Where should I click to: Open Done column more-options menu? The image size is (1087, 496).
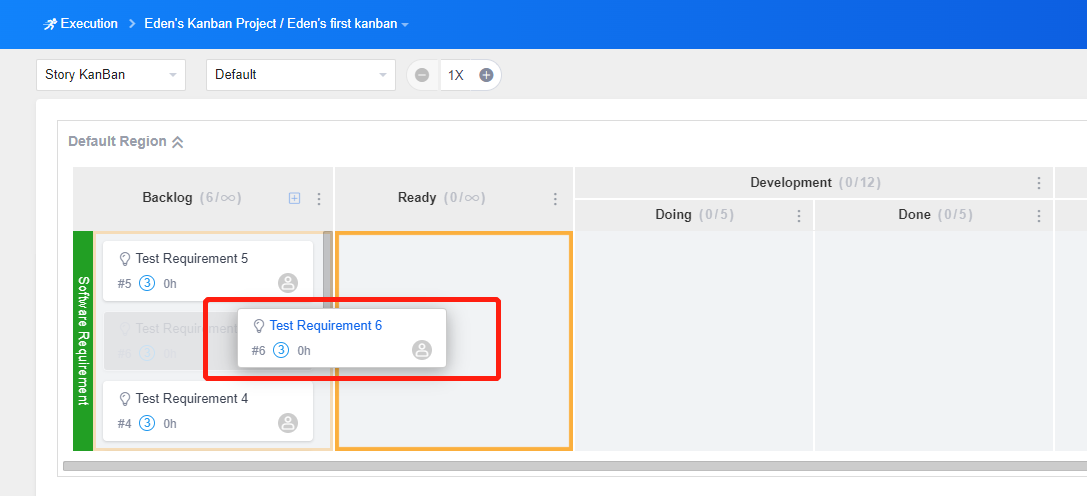1039,215
